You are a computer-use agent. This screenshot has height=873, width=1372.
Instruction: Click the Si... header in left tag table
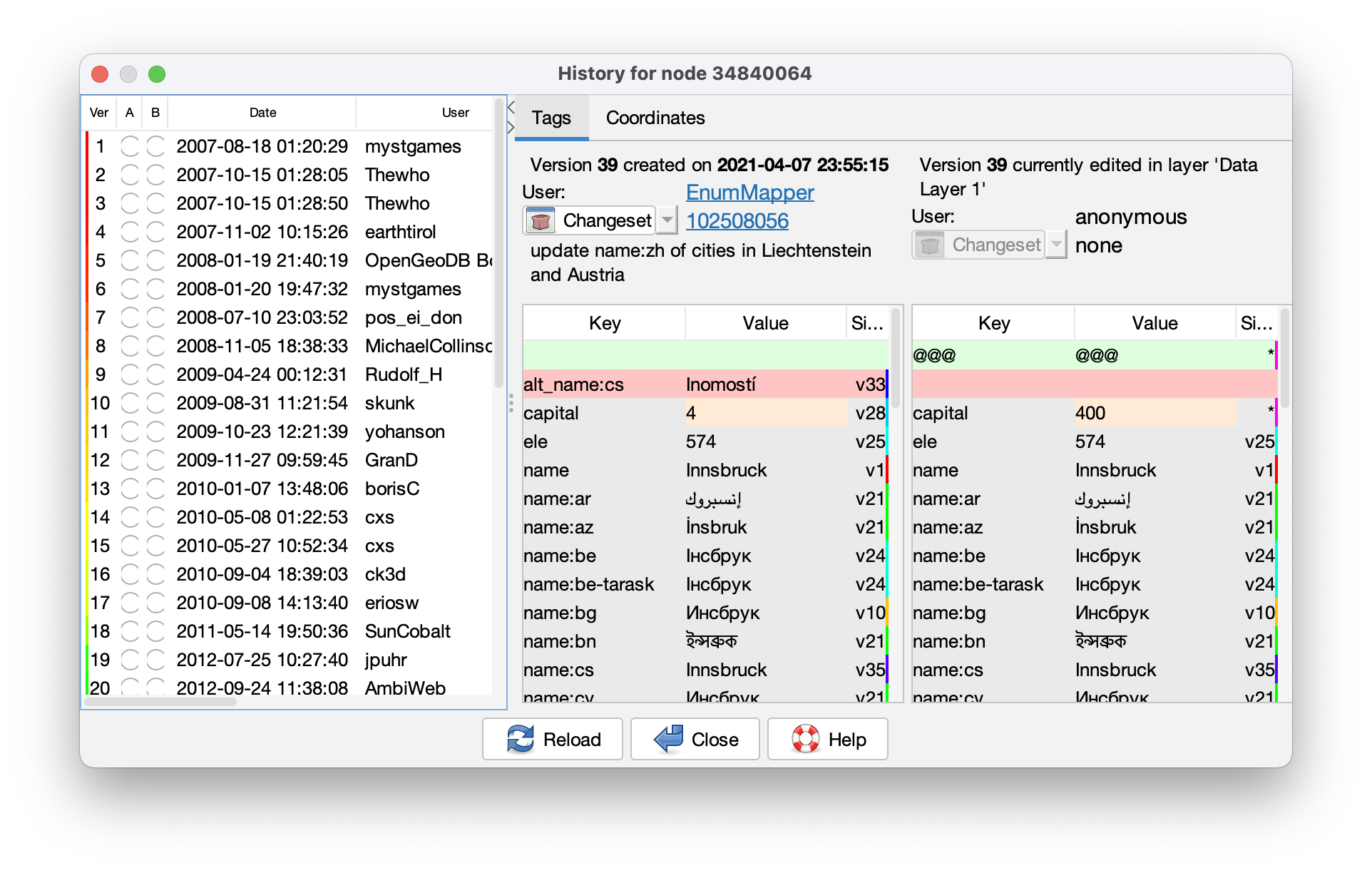tap(867, 323)
